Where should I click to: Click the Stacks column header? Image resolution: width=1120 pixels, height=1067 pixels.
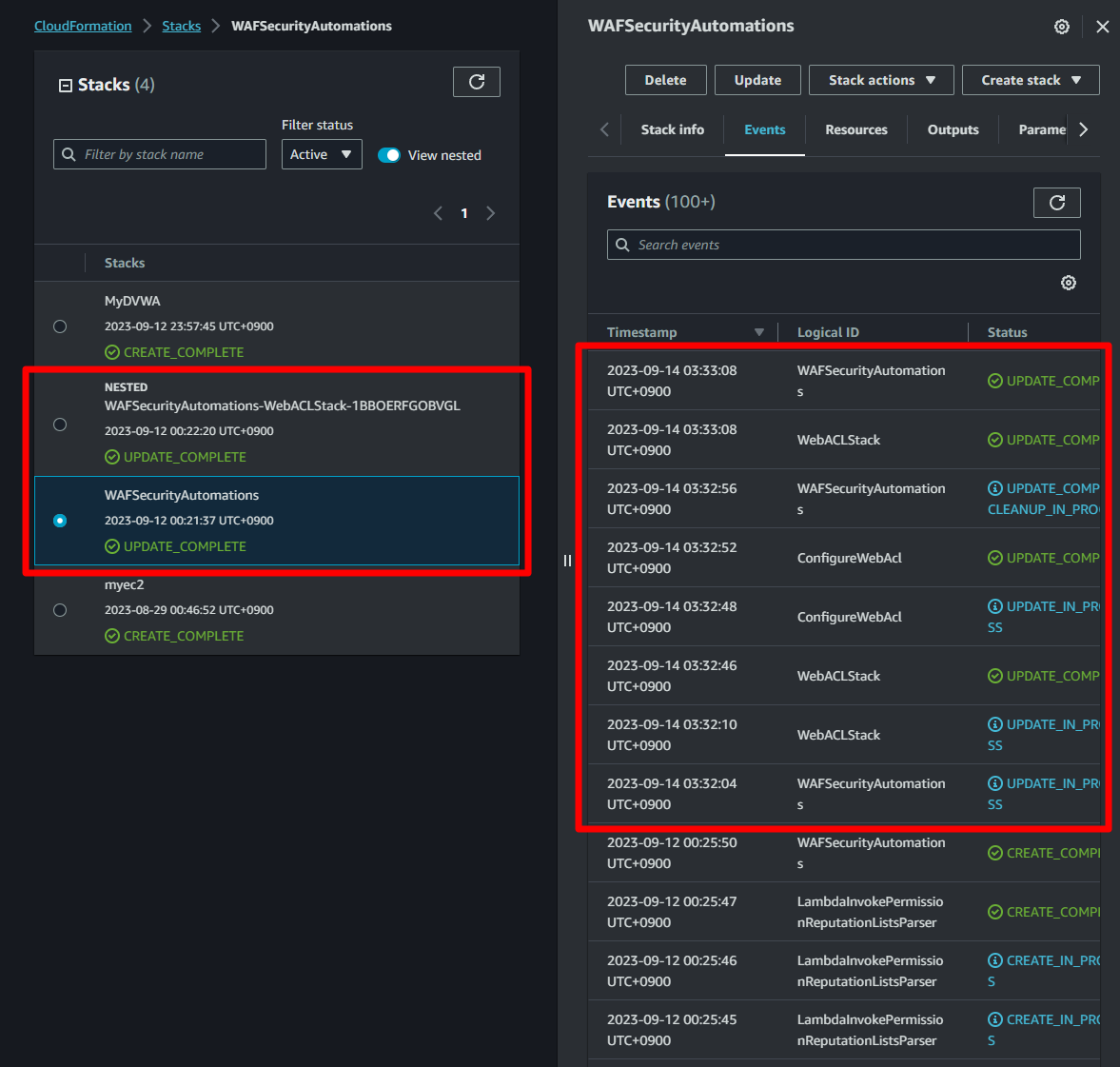(x=125, y=263)
